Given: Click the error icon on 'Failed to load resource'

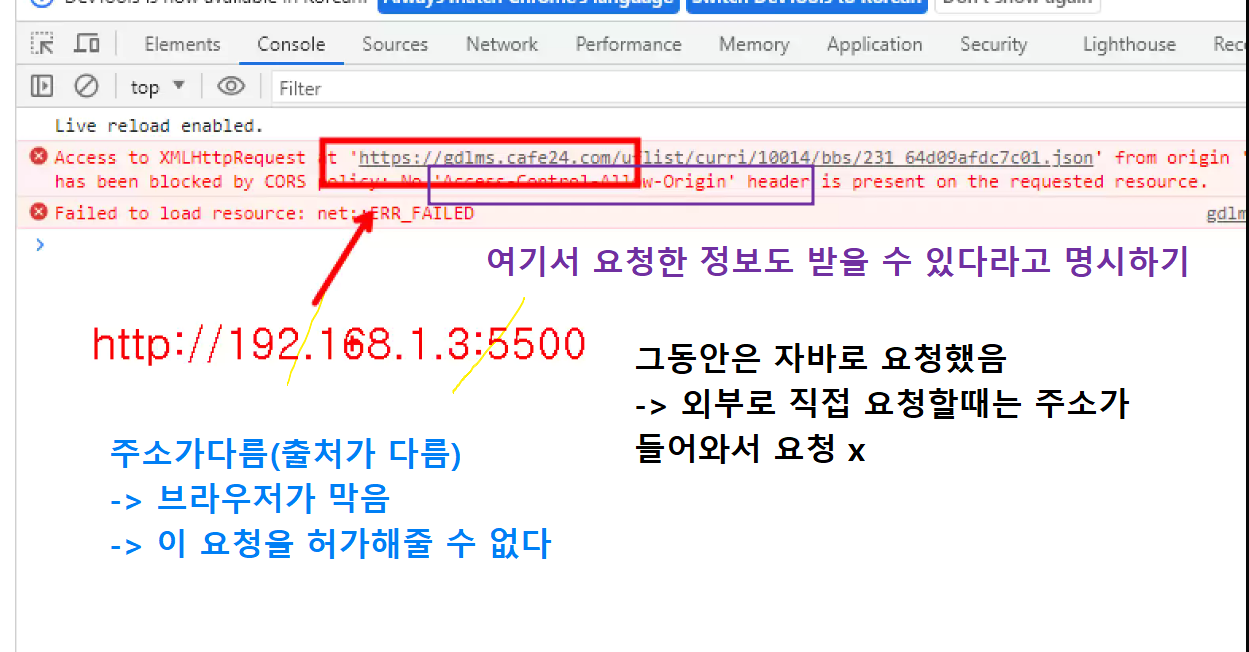Looking at the screenshot, I should [39, 212].
